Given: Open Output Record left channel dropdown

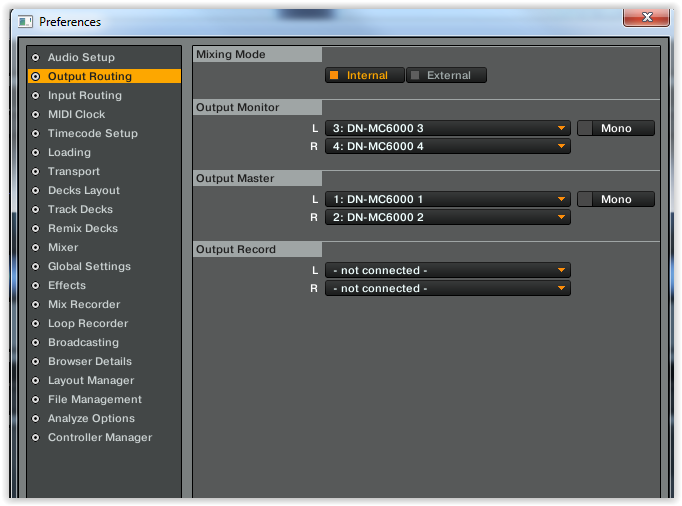Looking at the screenshot, I should (x=447, y=270).
